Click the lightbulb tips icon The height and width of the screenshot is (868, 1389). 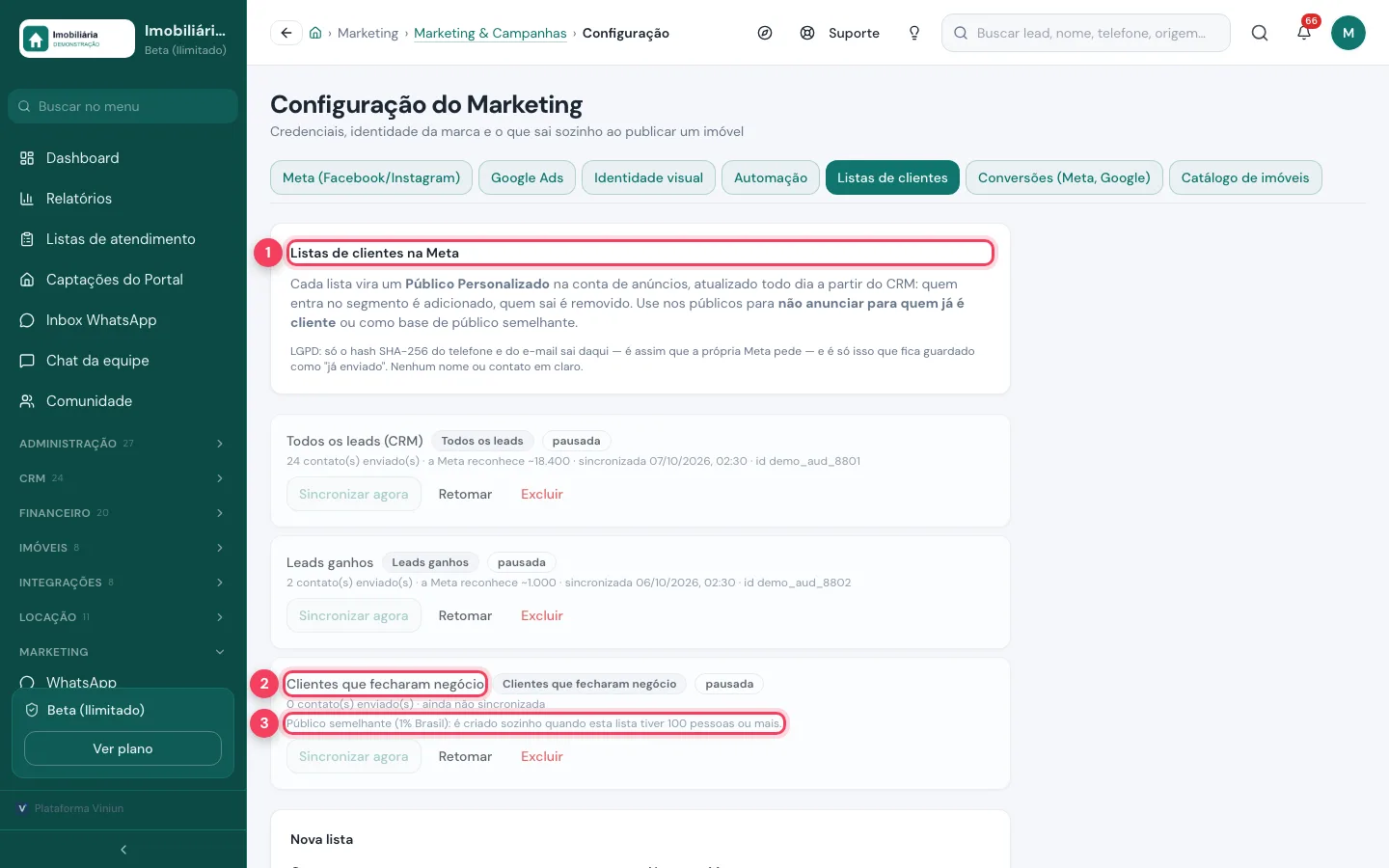click(914, 33)
